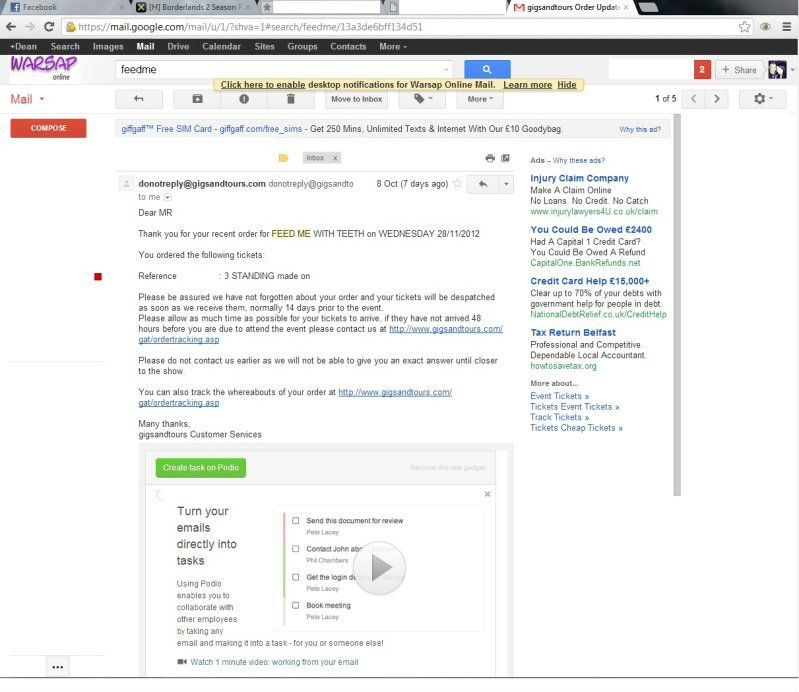
Task: Open notifications count badge 2
Action: [702, 69]
